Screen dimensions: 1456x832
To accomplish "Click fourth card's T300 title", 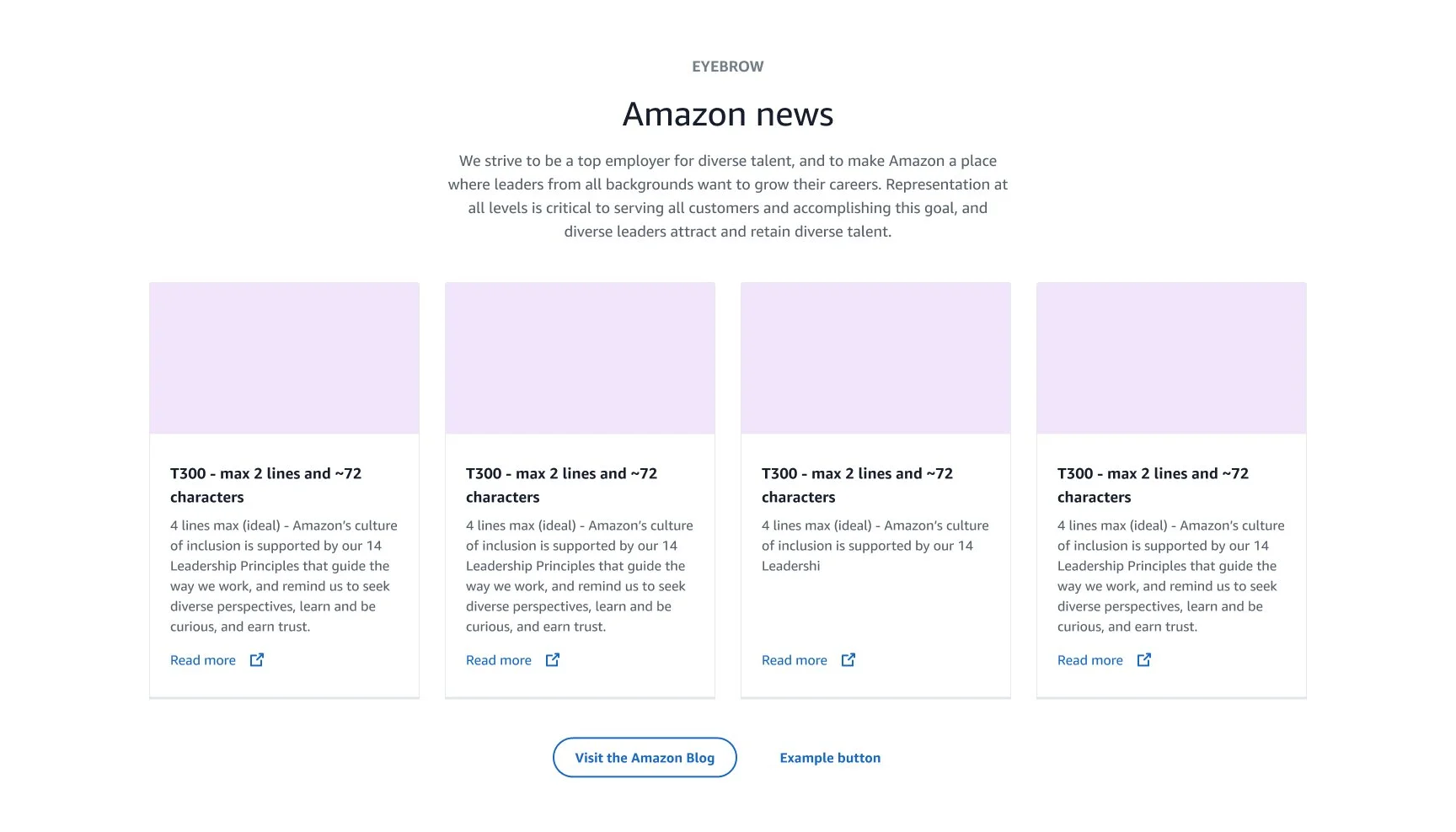I will click(x=1153, y=485).
